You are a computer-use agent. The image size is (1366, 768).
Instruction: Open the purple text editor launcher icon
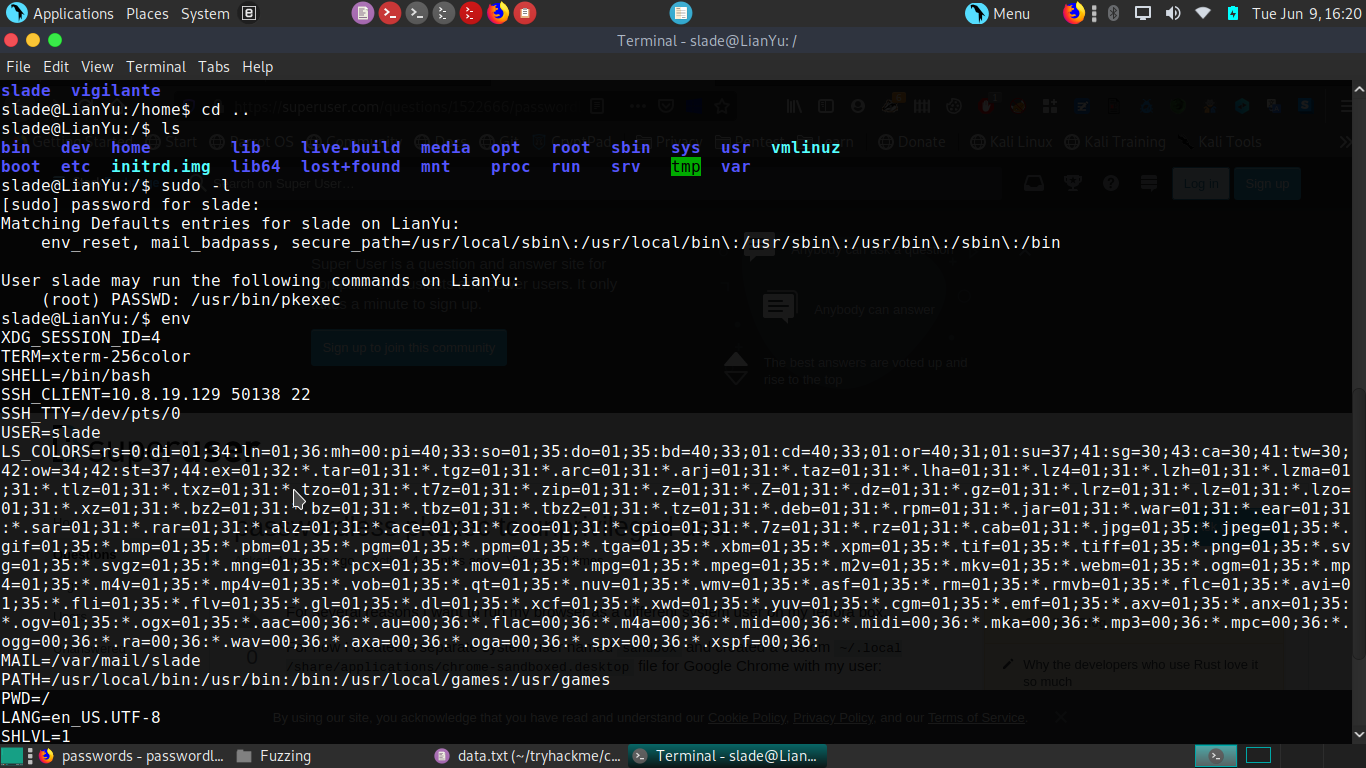click(x=363, y=13)
